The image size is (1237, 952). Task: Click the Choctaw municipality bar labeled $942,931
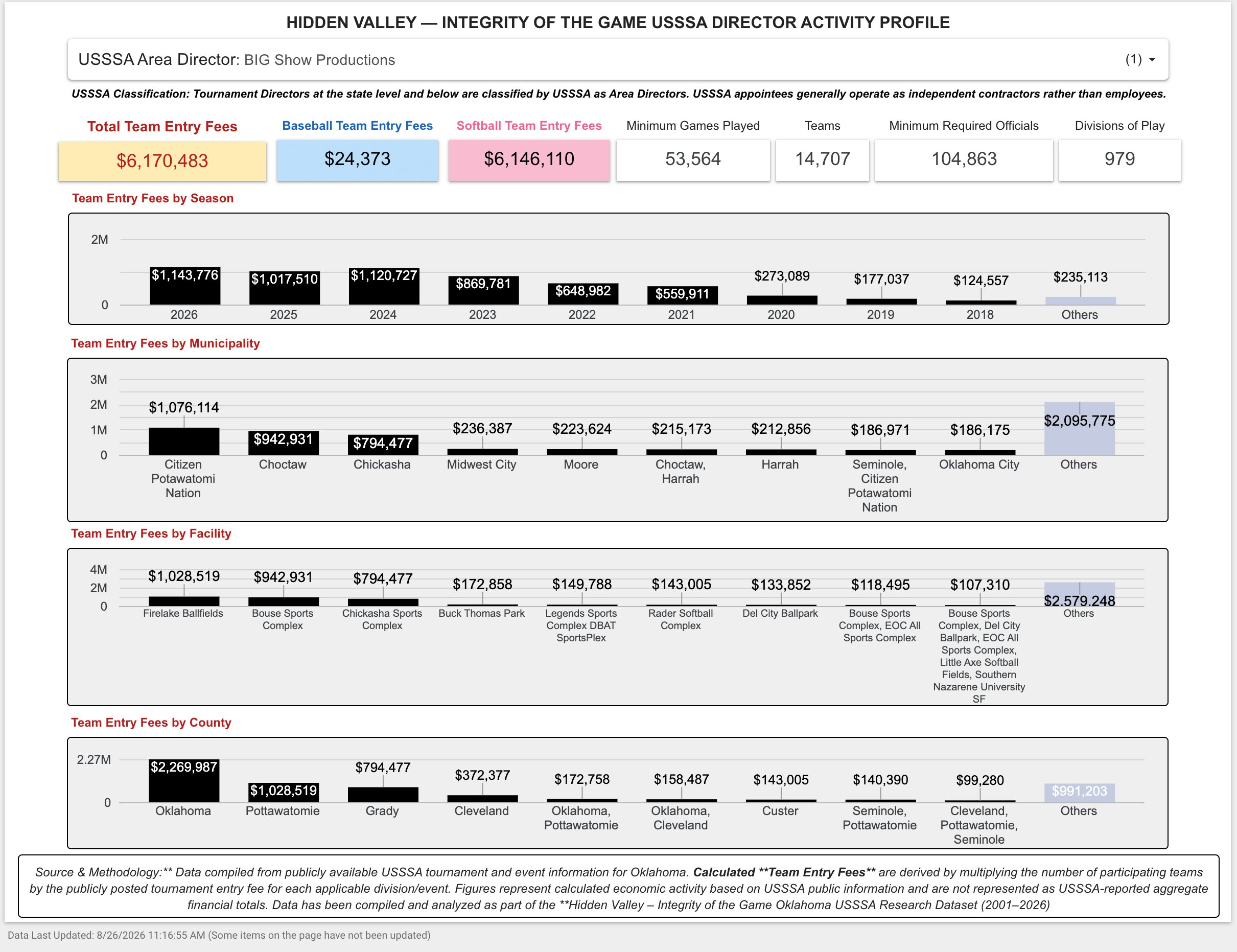(x=283, y=443)
